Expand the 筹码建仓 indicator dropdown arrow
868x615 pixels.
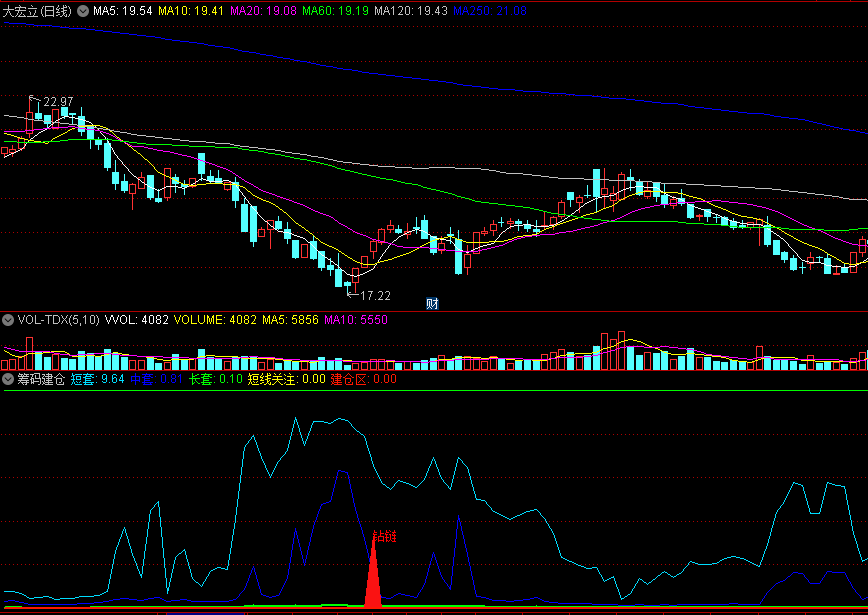[x=8, y=379]
